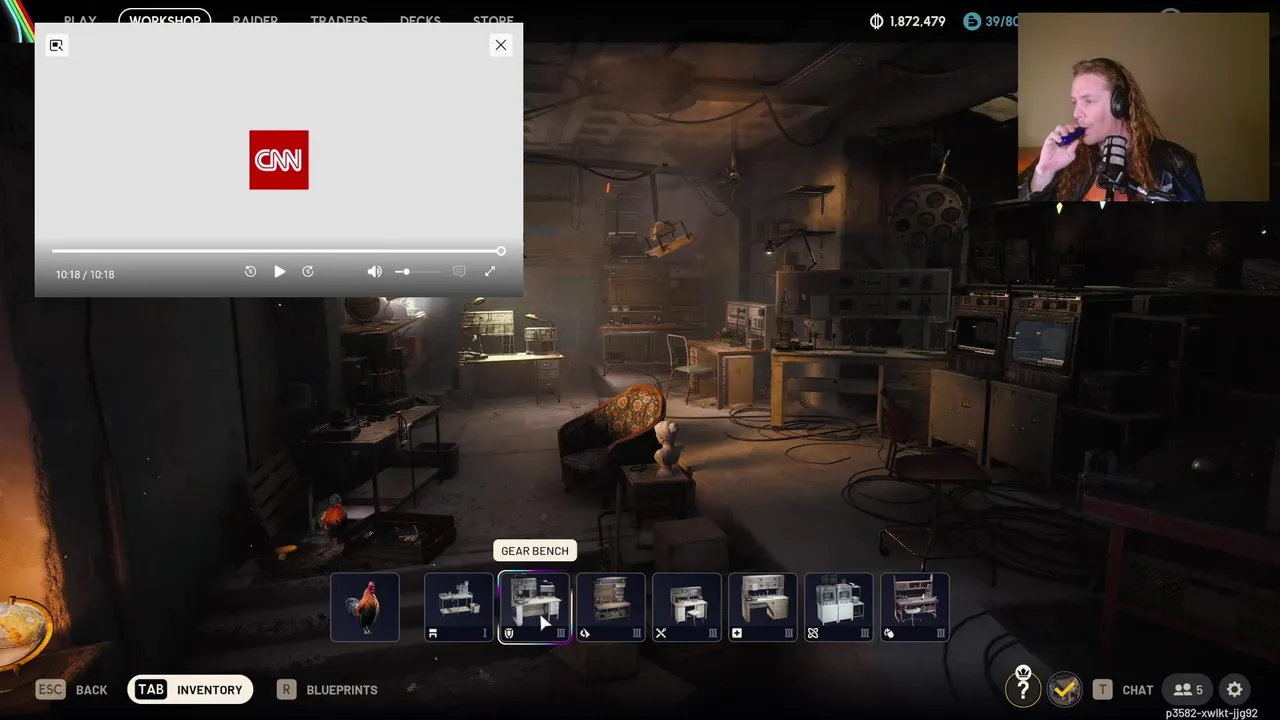Open the RAIDER tab
1280x720 pixels.
(255, 21)
